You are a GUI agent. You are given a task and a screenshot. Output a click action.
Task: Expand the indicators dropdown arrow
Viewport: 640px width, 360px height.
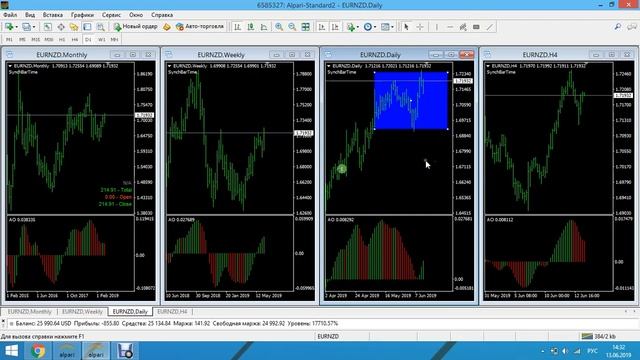[x=358, y=27]
